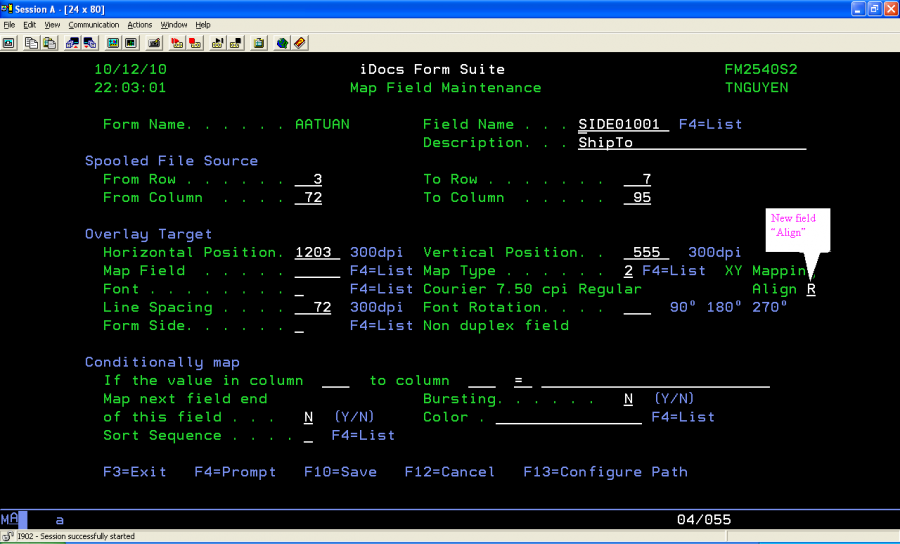Viewport: 900px width, 544px height.
Task: Click F4=List beside Field Name
Action: [x=710, y=125]
